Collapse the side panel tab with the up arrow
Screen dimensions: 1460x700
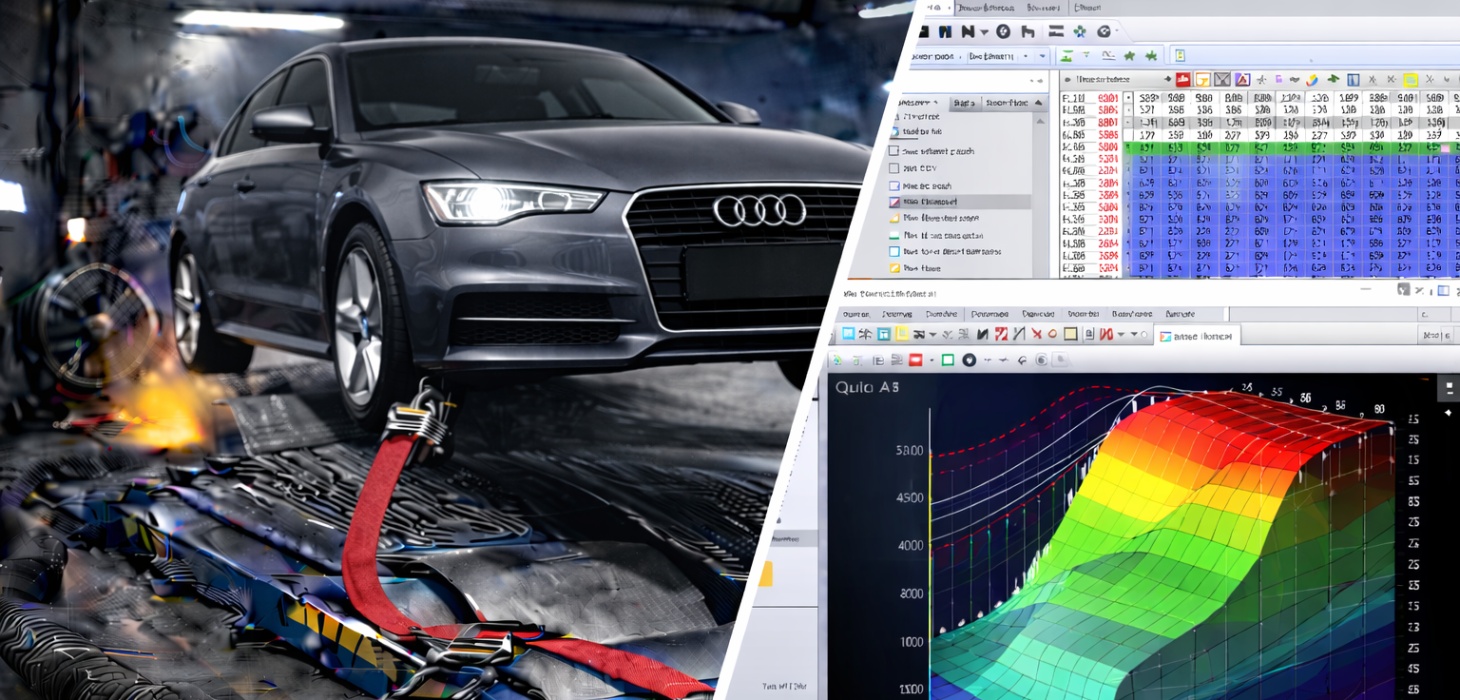(x=1038, y=103)
